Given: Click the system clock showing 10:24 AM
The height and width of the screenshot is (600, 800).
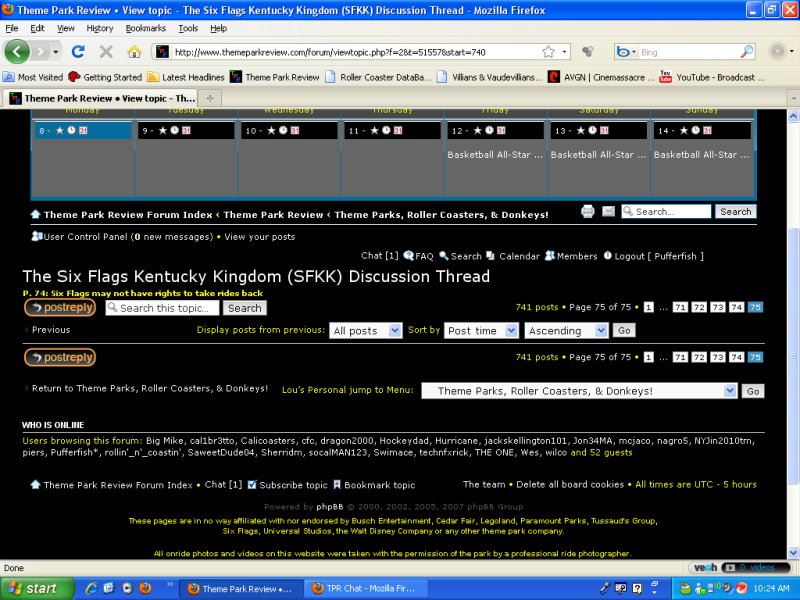Looking at the screenshot, I should 771,588.
